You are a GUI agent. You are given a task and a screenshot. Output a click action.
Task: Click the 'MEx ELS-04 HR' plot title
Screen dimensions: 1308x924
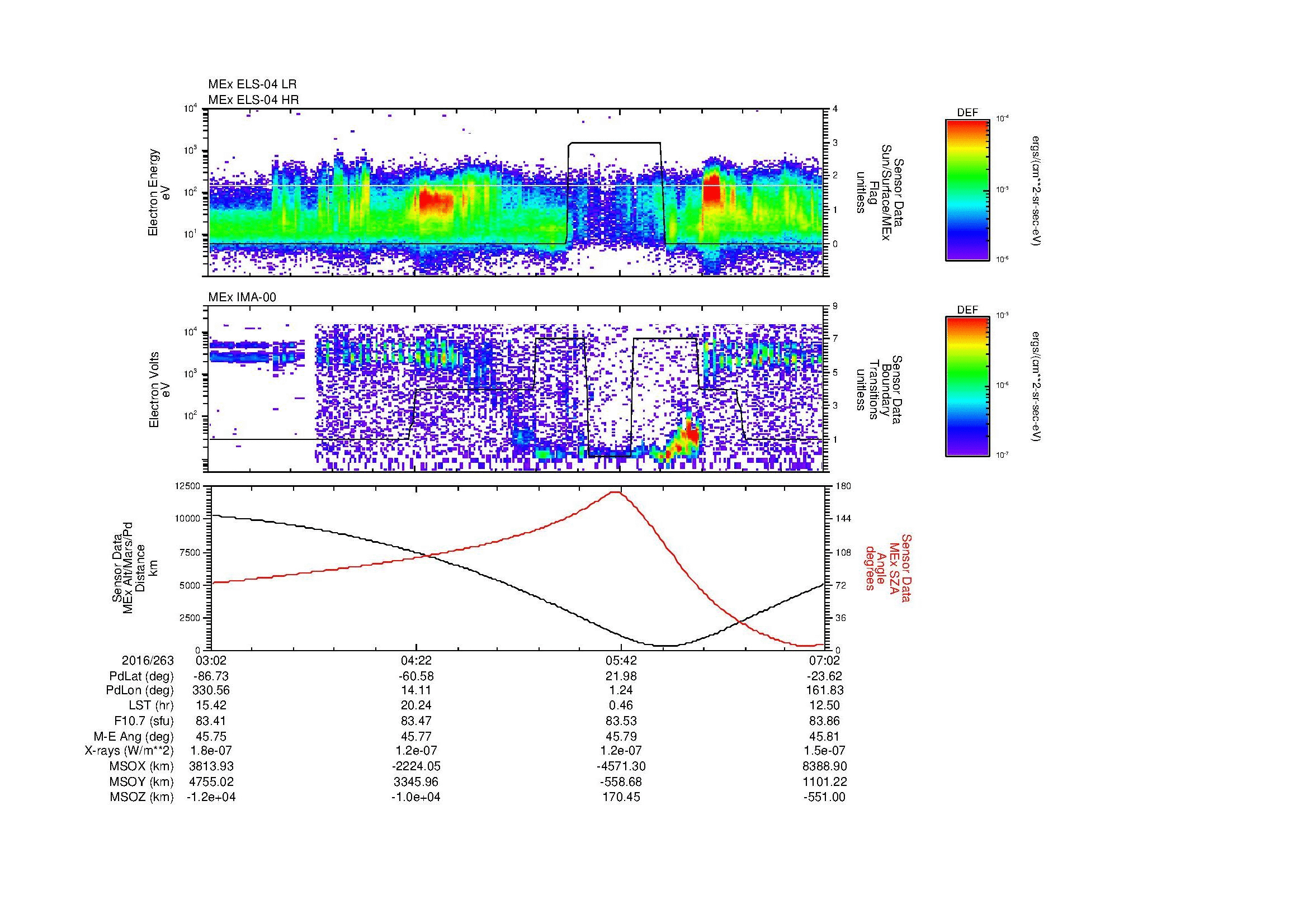point(253,100)
